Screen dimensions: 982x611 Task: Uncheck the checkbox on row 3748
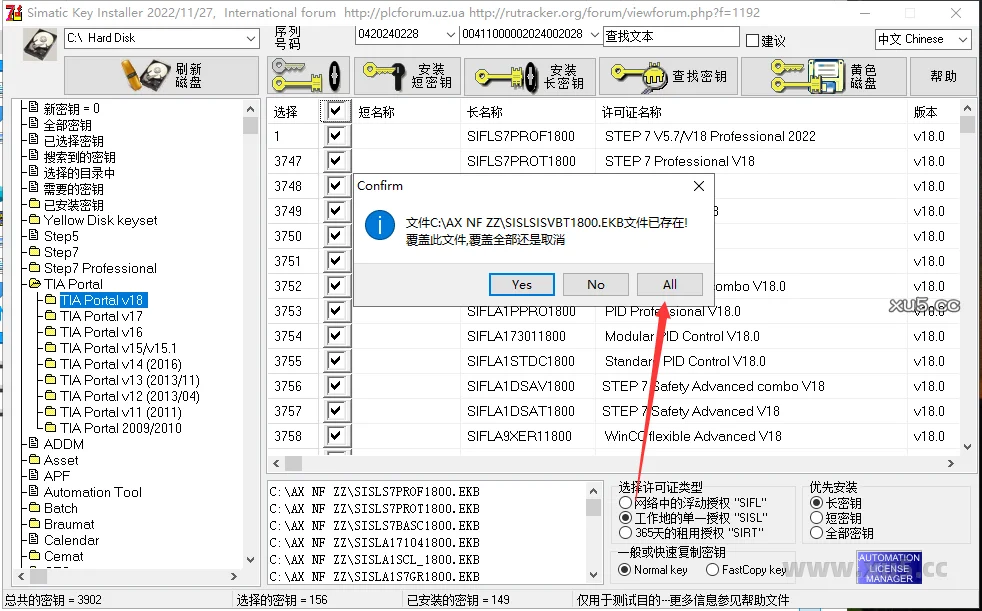point(337,186)
